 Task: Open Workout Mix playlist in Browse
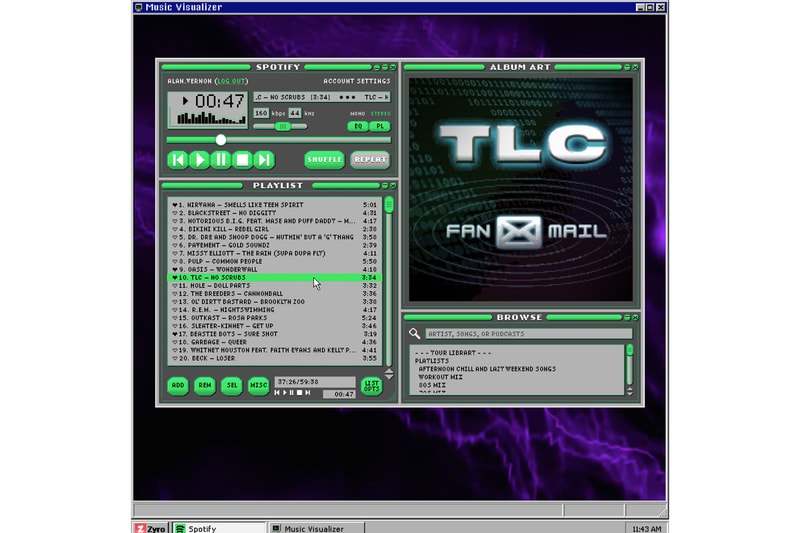click(440, 377)
